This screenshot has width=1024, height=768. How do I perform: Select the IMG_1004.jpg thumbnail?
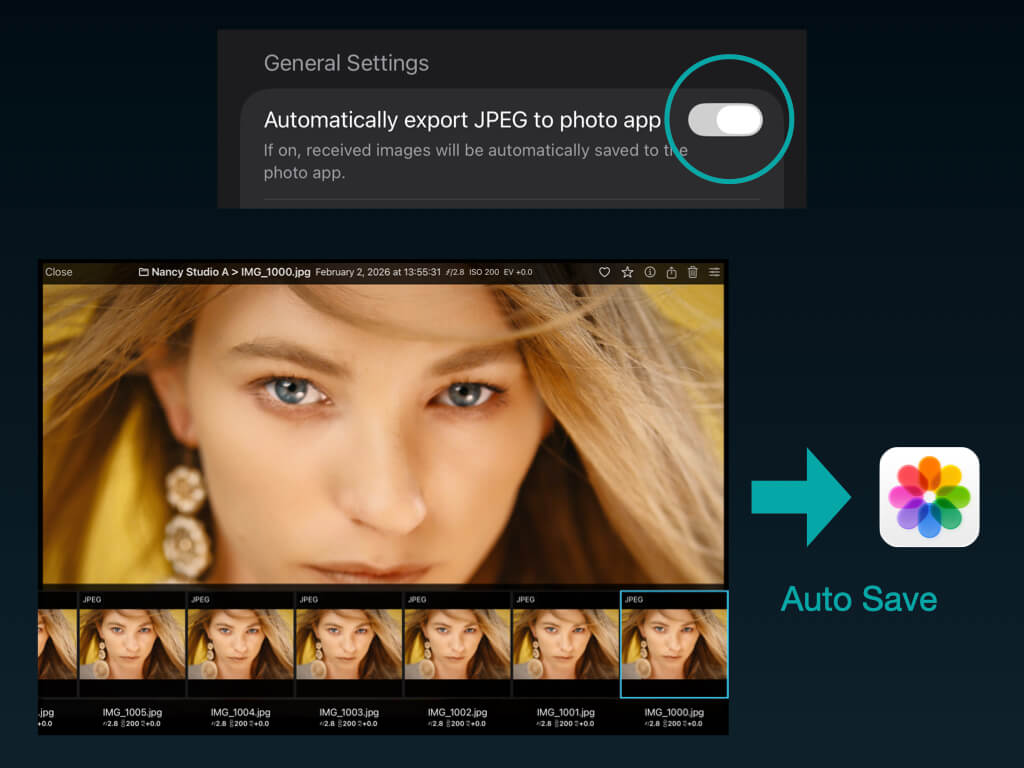tap(240, 644)
